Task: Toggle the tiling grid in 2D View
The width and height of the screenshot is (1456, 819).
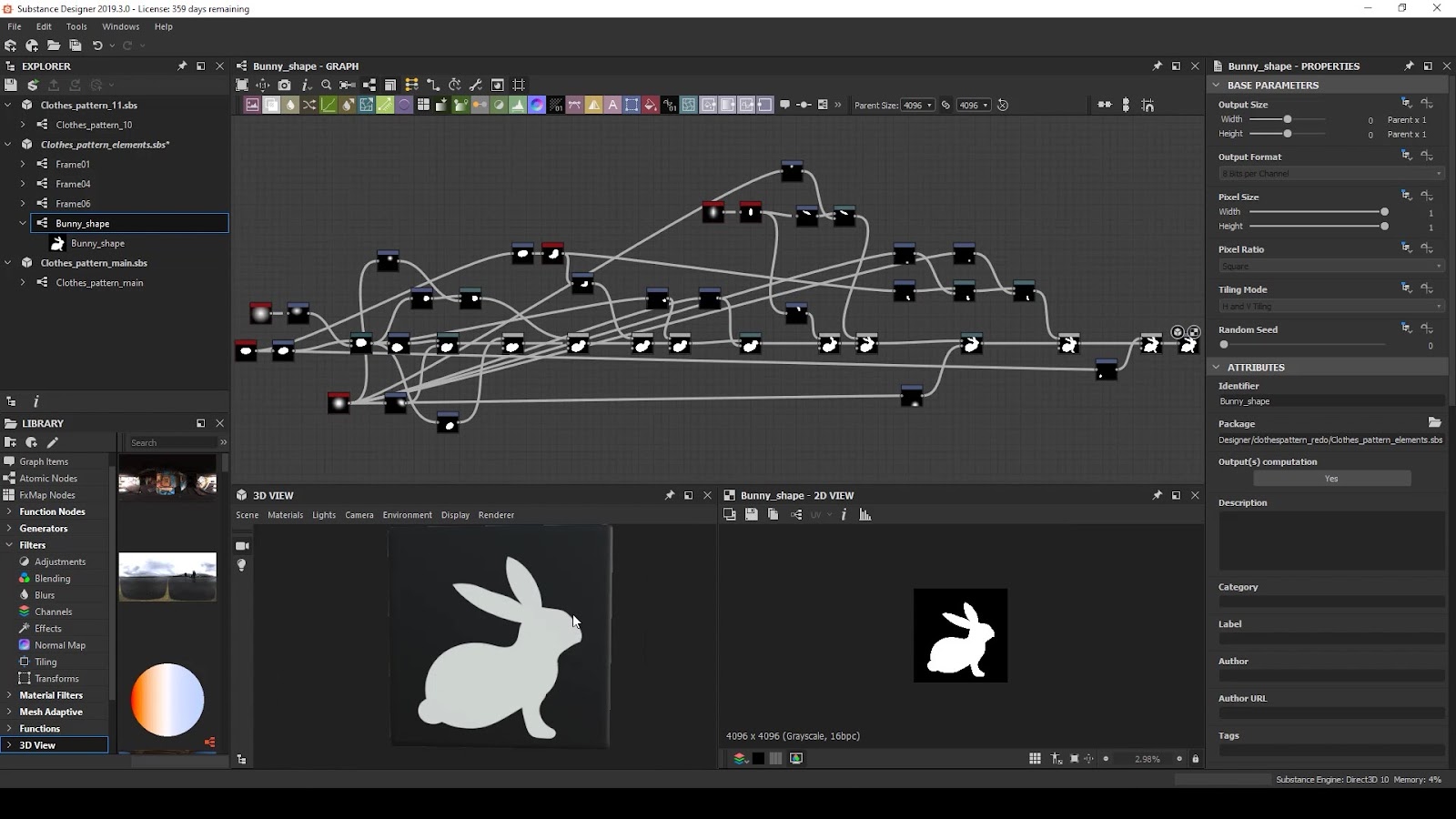Action: click(1035, 759)
